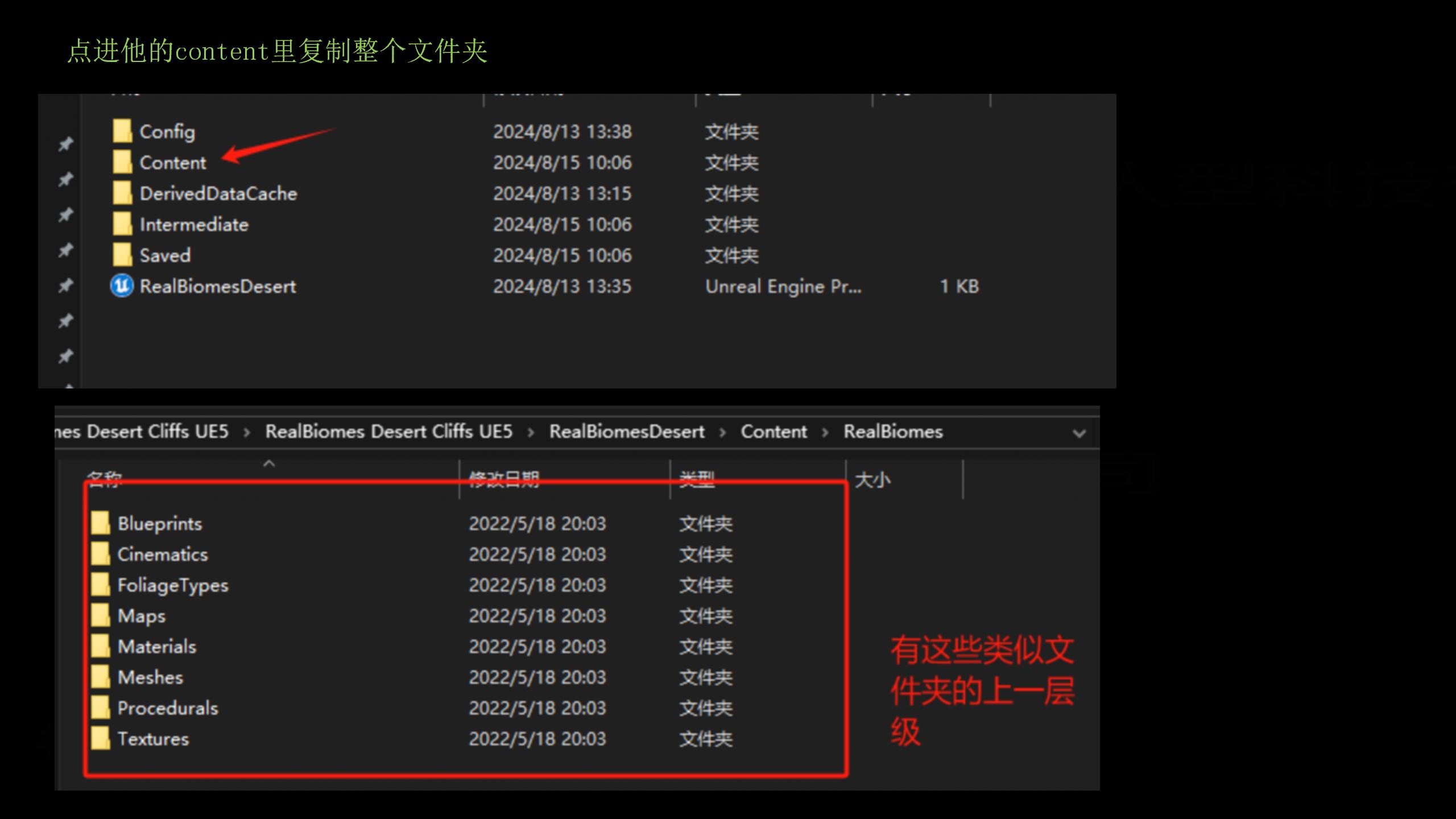Go to RealBiomes breadcrumb folder
Screen dimensions: 1456x819
pyautogui.click(x=893, y=432)
